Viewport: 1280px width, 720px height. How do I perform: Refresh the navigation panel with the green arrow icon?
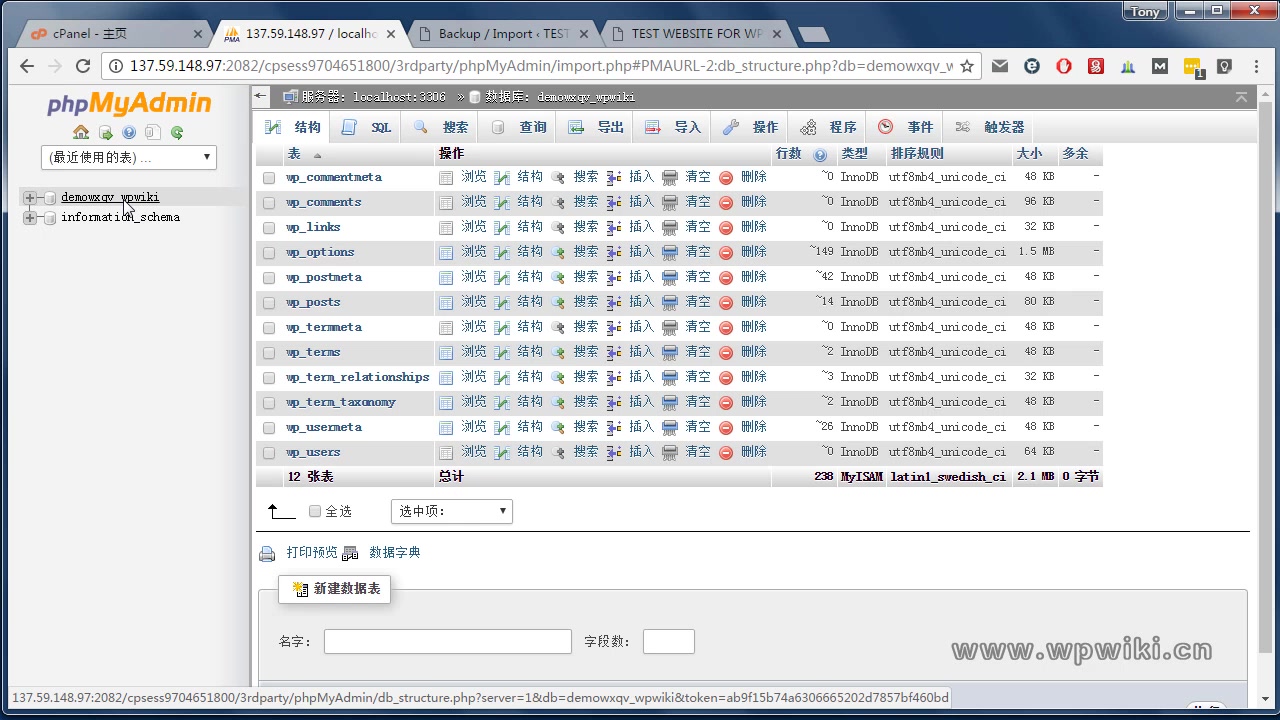(x=176, y=132)
